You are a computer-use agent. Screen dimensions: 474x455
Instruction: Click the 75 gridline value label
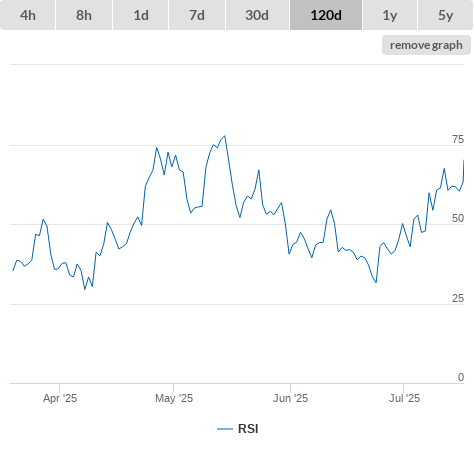click(x=458, y=139)
